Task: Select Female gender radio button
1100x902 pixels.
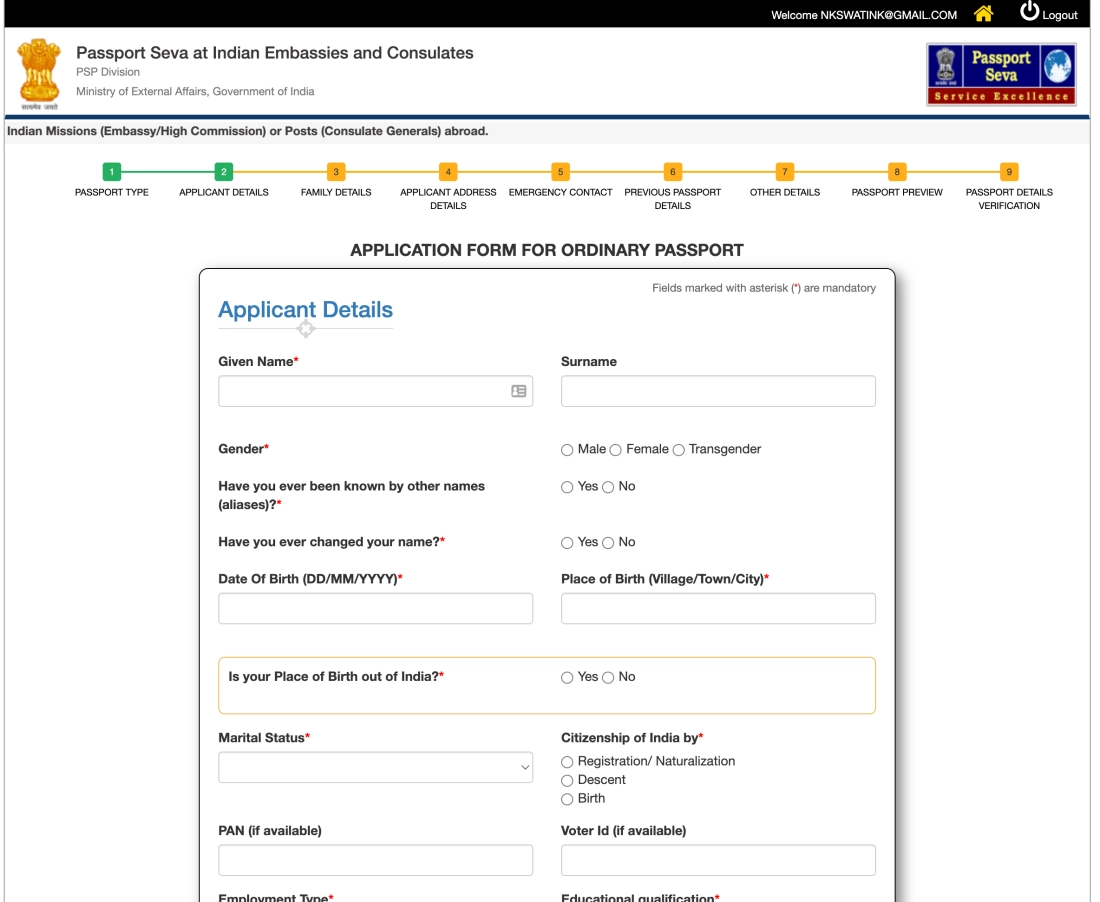Action: [x=615, y=450]
